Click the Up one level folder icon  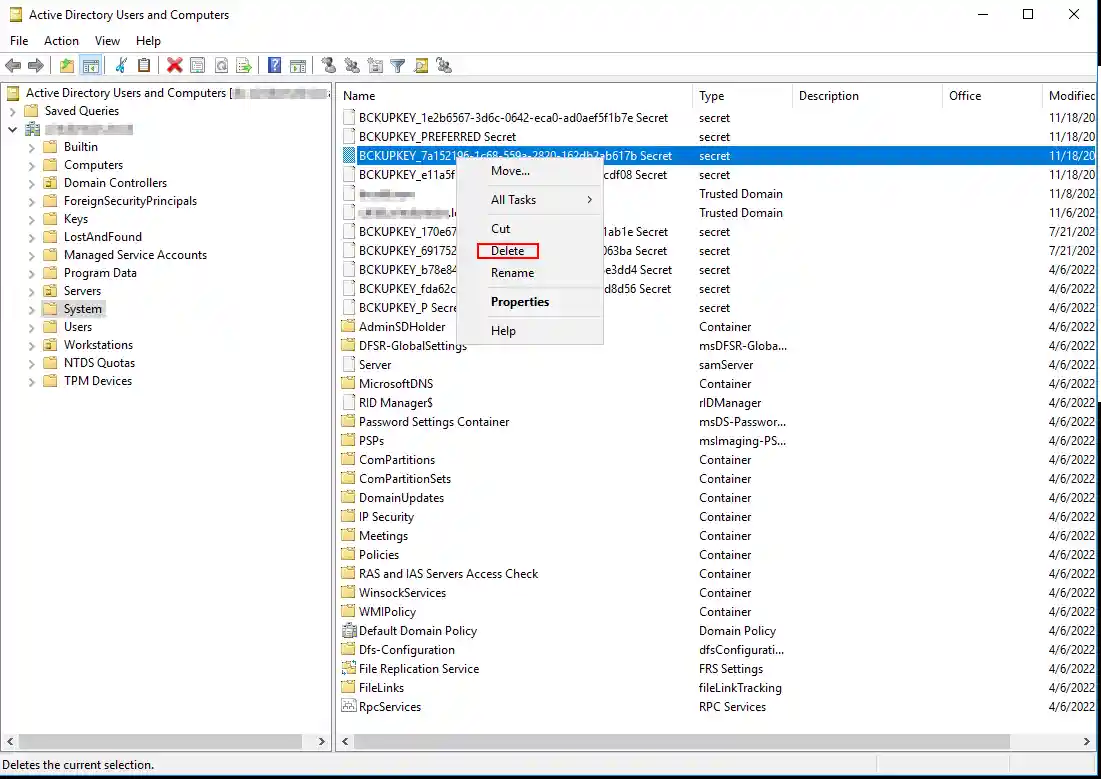[x=67, y=66]
